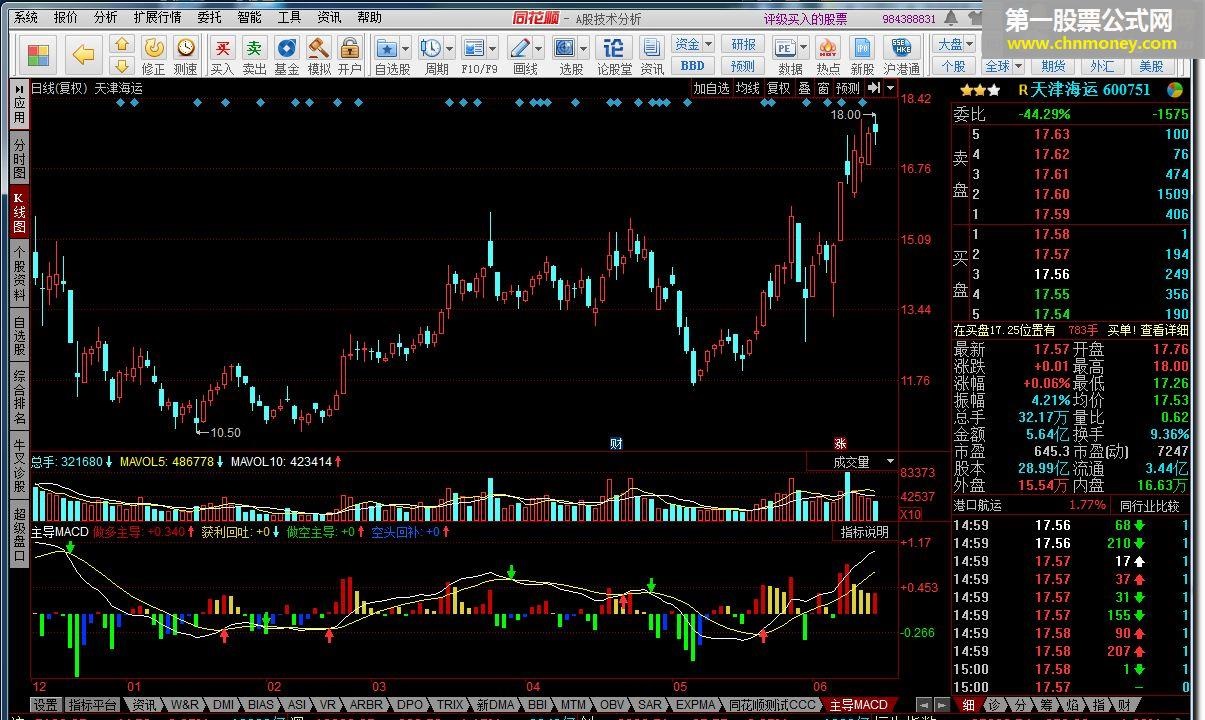Click the BBD button
Image resolution: width=1205 pixels, height=720 pixels.
[x=693, y=66]
